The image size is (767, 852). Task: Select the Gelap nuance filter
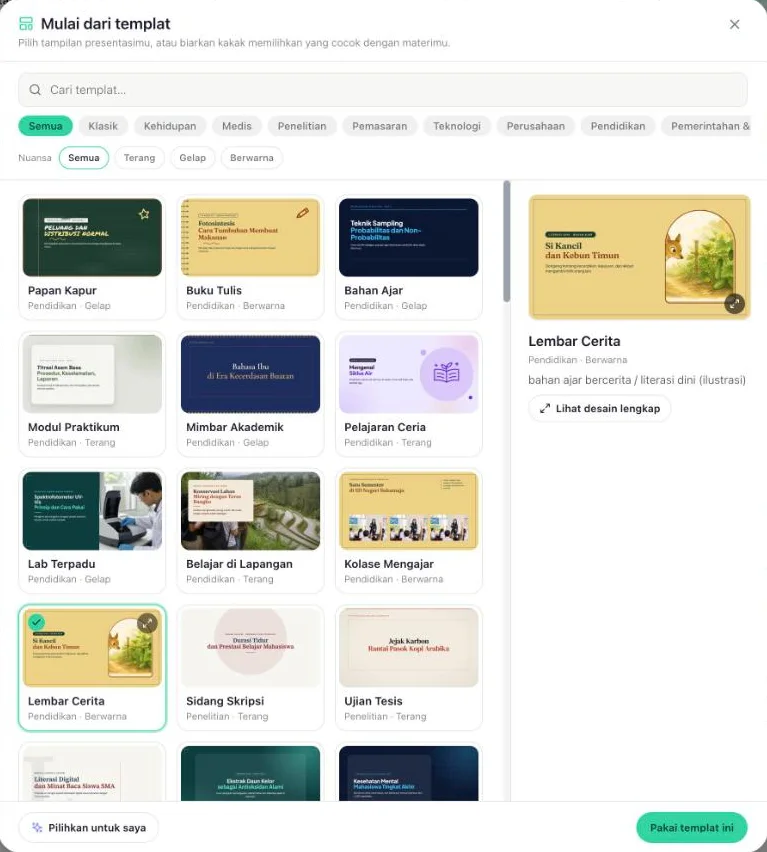(192, 158)
